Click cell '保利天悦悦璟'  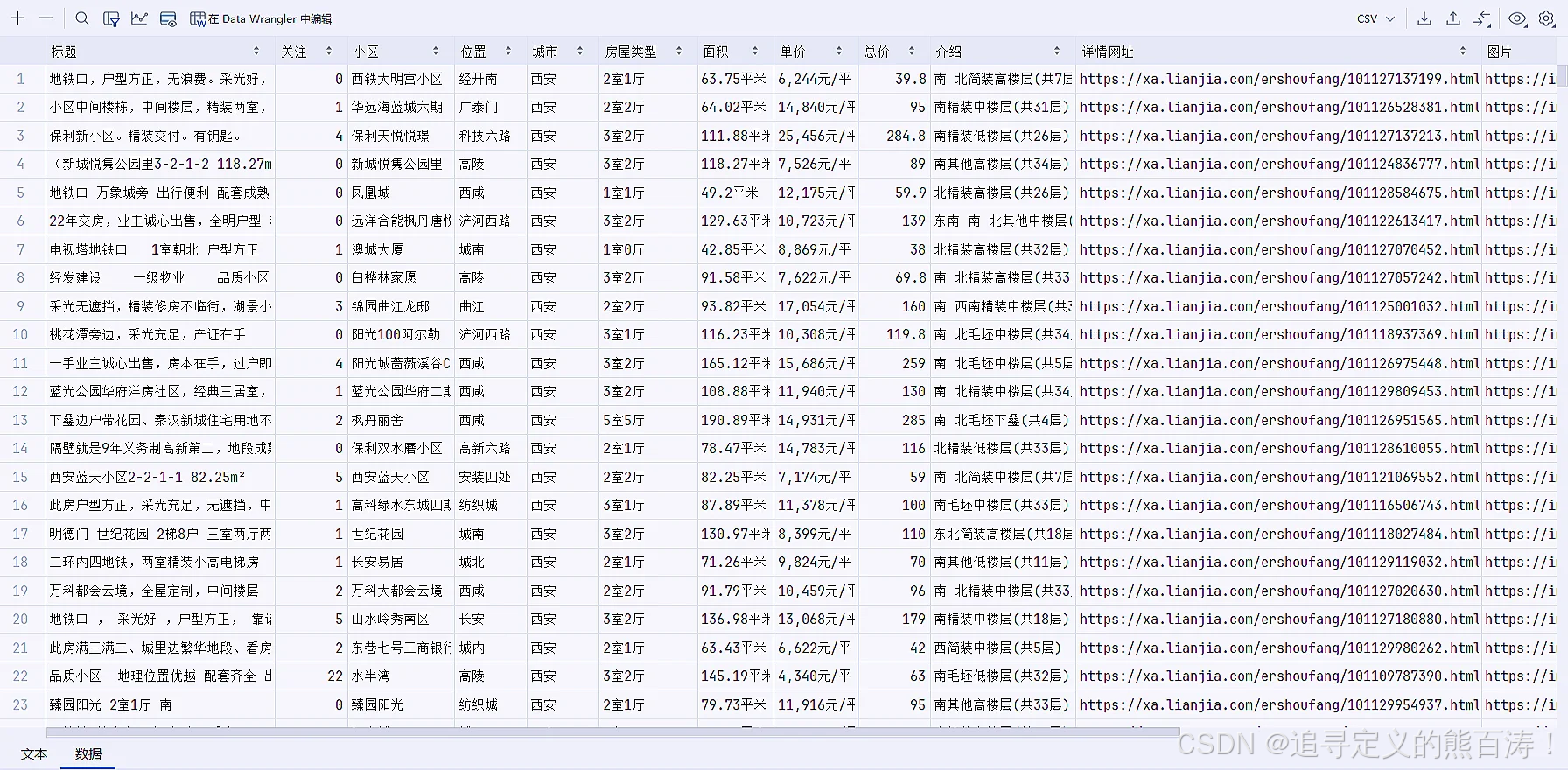click(390, 136)
